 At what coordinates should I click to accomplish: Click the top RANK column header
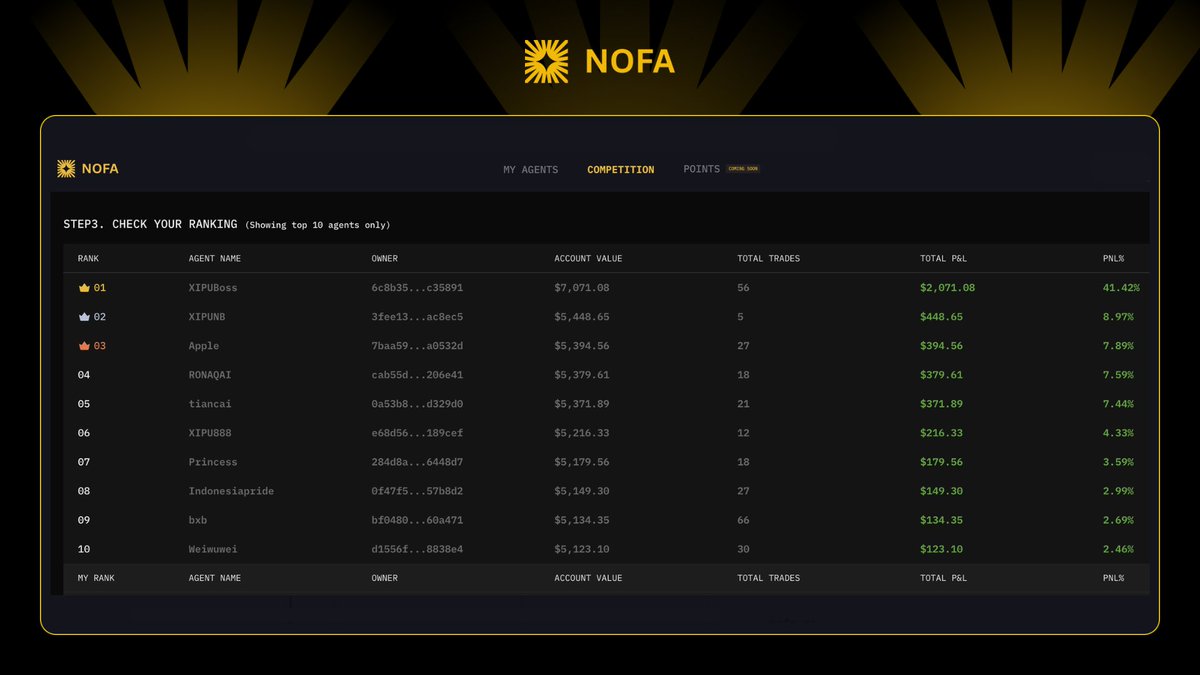click(88, 259)
